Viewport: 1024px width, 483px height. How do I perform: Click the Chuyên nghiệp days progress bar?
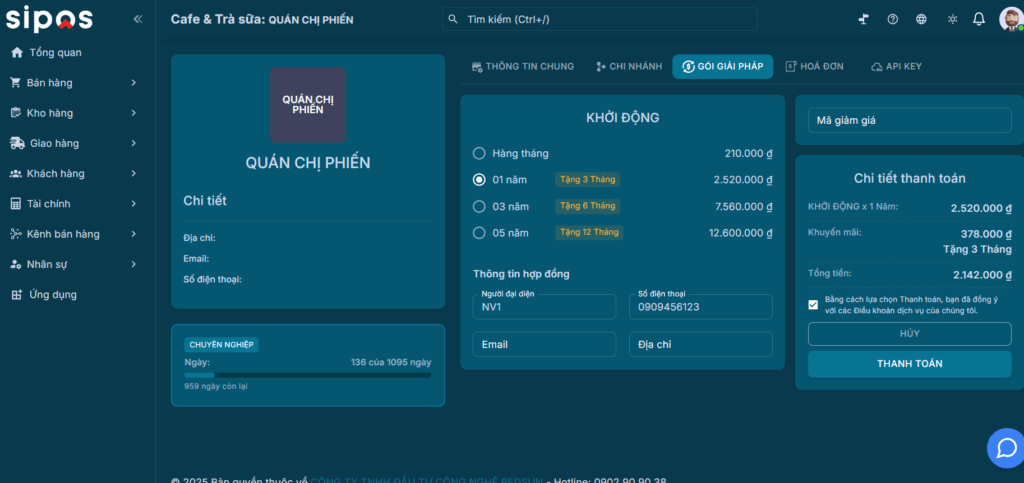coord(308,375)
